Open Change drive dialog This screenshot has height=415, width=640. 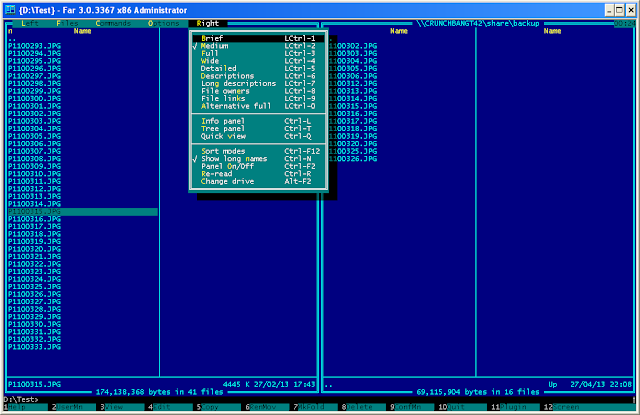[258, 181]
